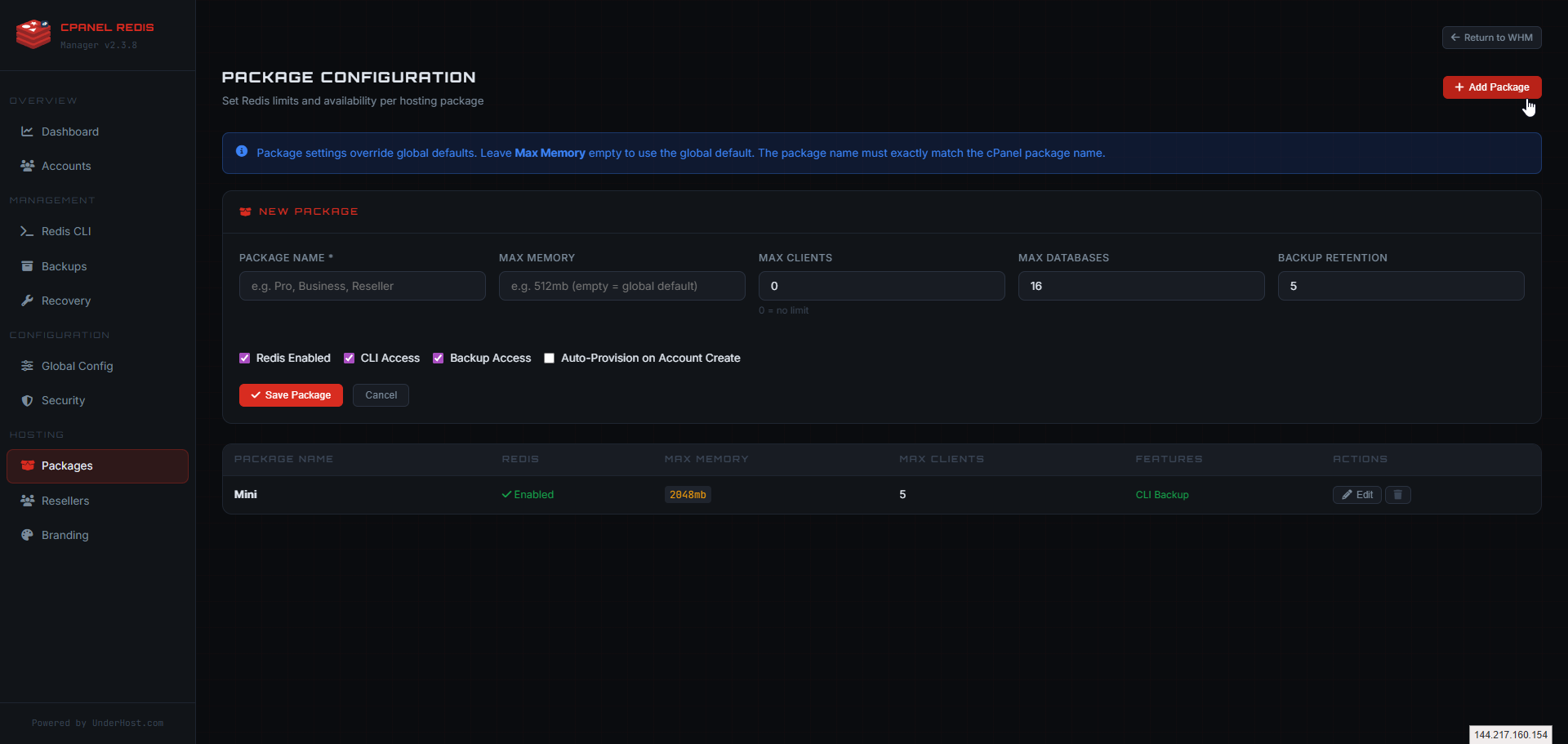
Task: Open Security settings via shield icon
Action: (27, 400)
